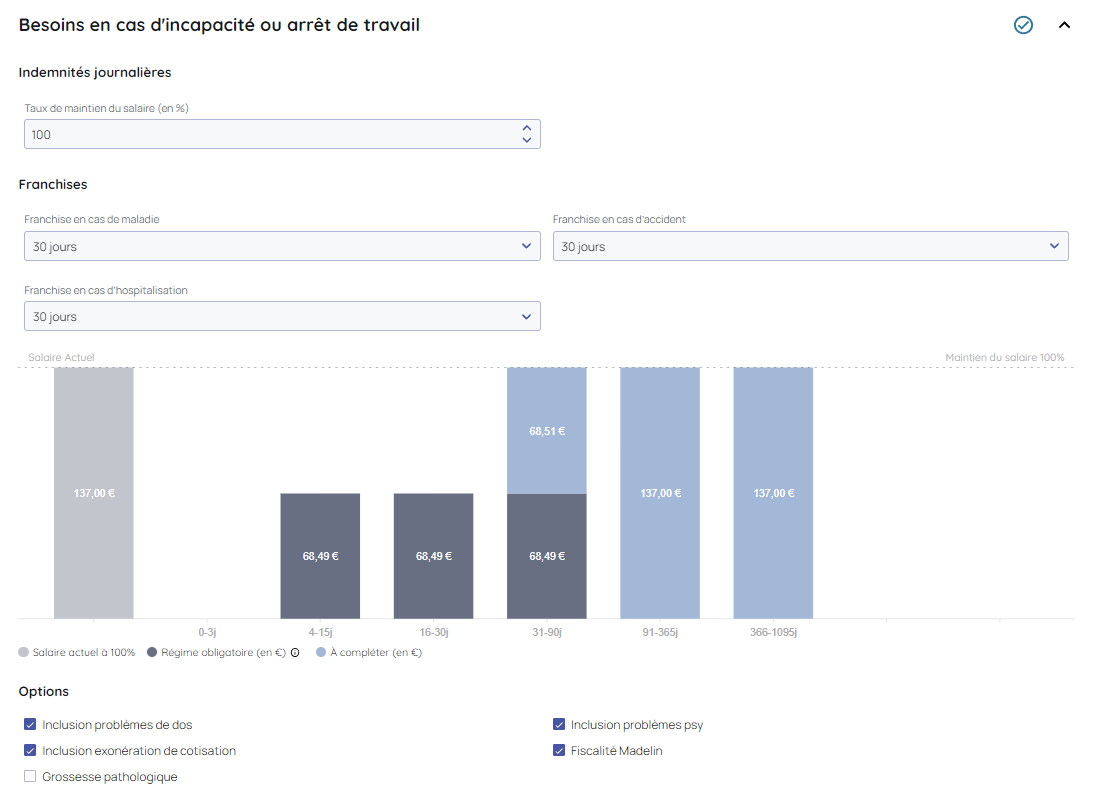Viewport: 1095px width, 801px height.
Task: Toggle the Salaire actuel à 100% legend marker
Action: pos(24,653)
